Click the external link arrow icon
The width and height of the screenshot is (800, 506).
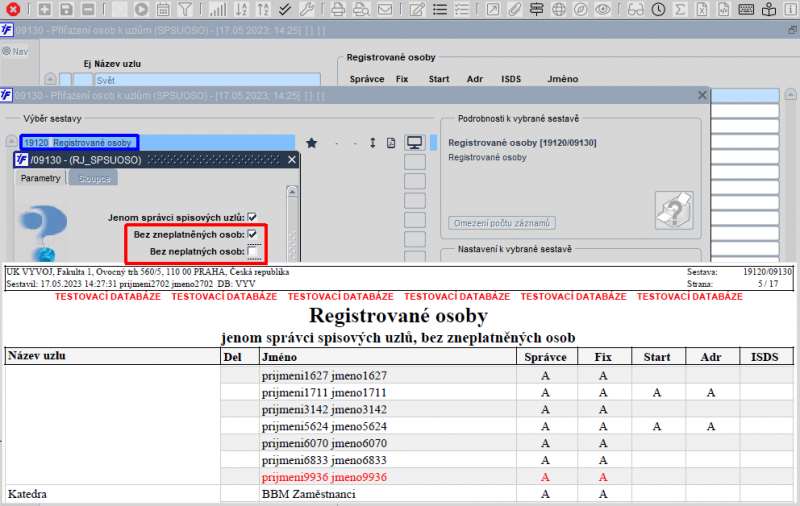pyautogui.click(x=493, y=9)
